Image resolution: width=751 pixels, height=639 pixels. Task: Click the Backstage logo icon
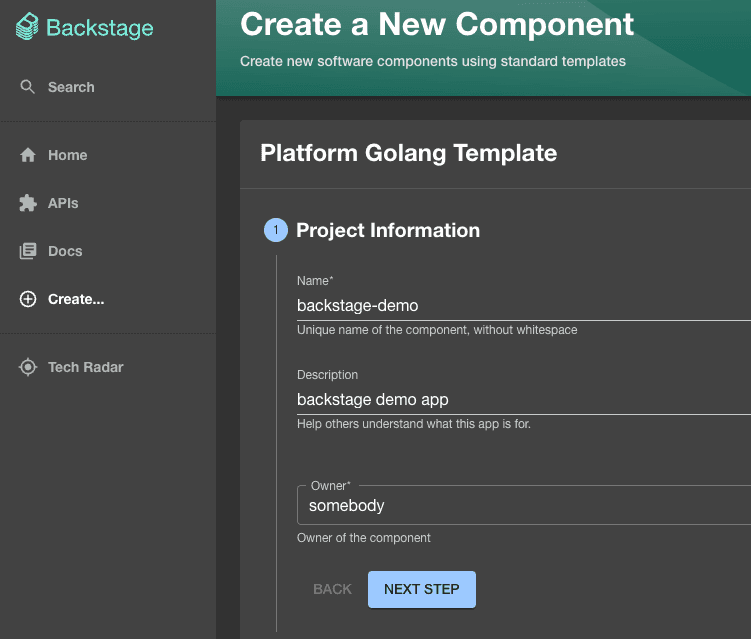[x=27, y=26]
